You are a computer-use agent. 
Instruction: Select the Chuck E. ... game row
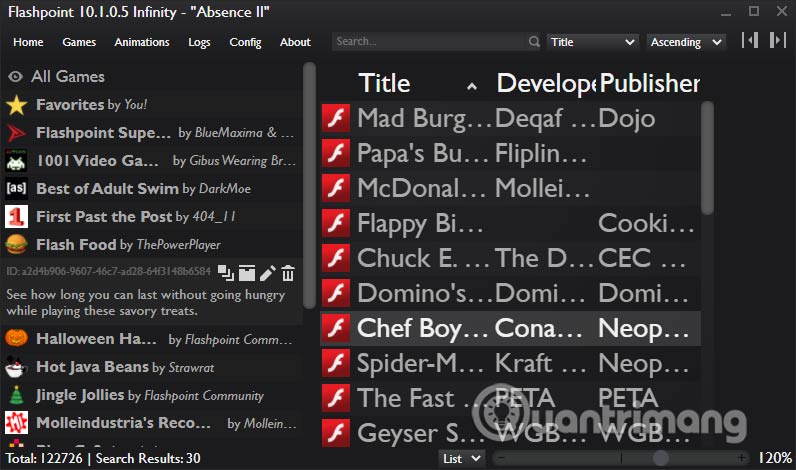pyautogui.click(x=510, y=258)
